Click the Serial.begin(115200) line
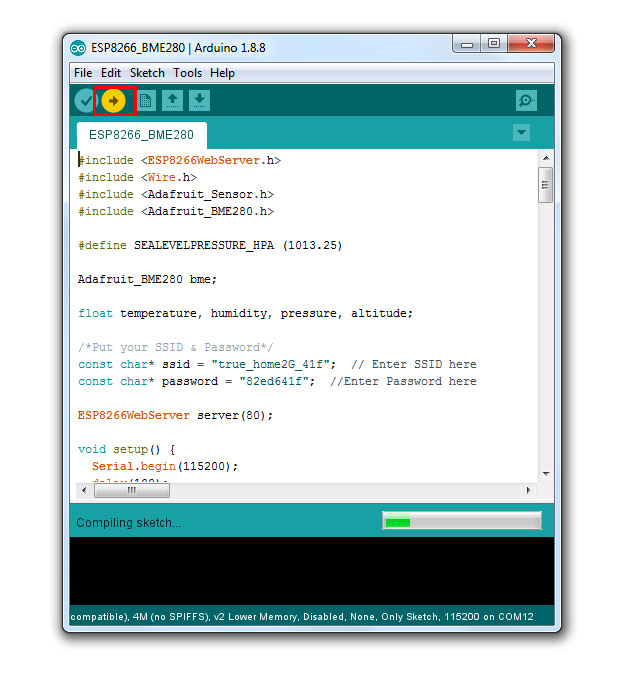Image resolution: width=634 pixels, height=682 pixels. tap(165, 466)
